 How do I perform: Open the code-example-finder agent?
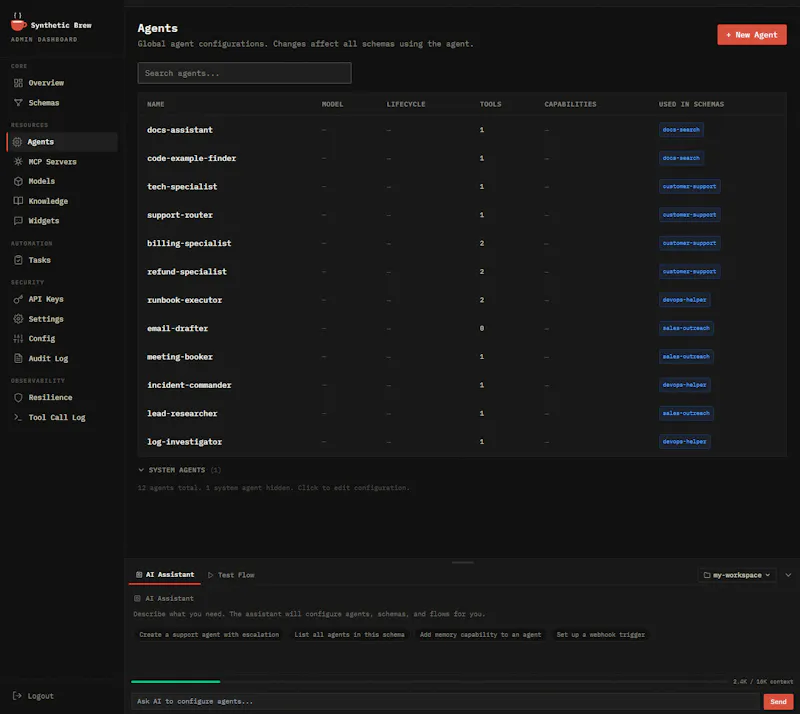[462, 158]
